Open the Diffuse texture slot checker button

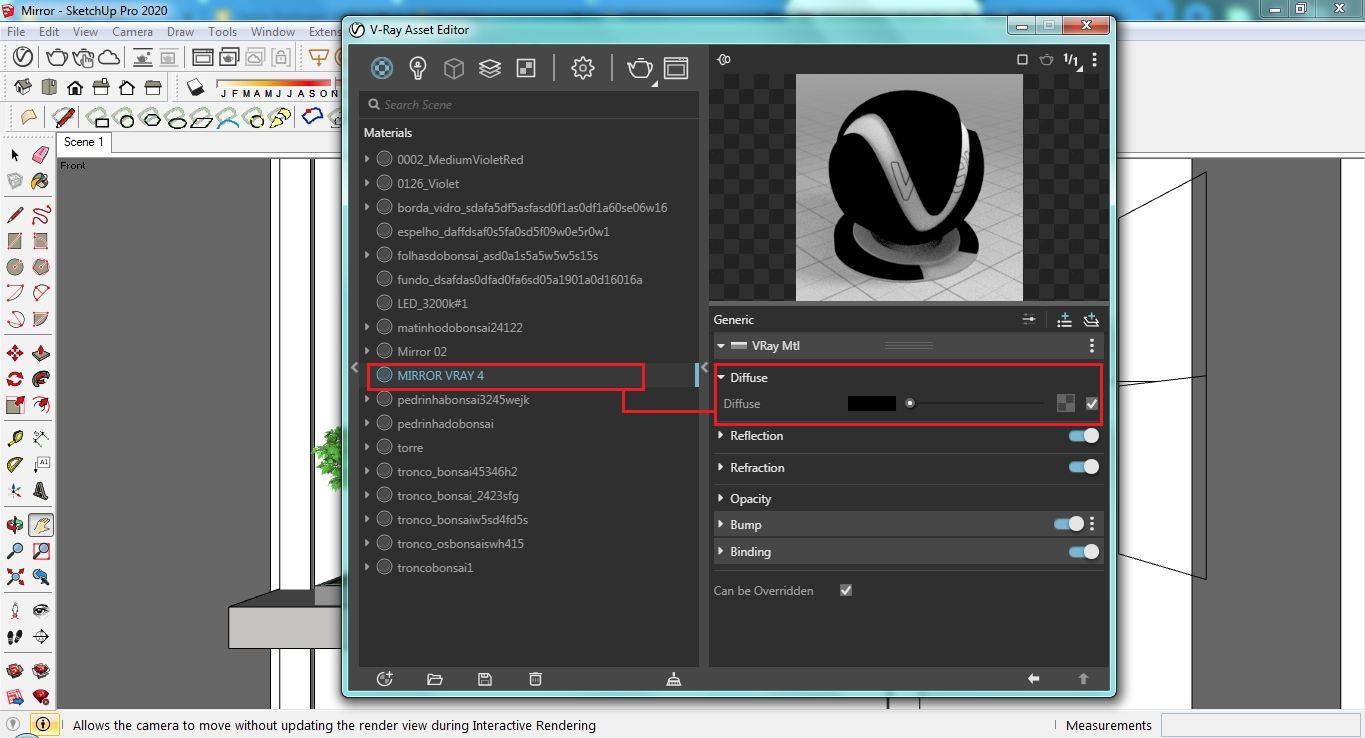coord(1065,404)
